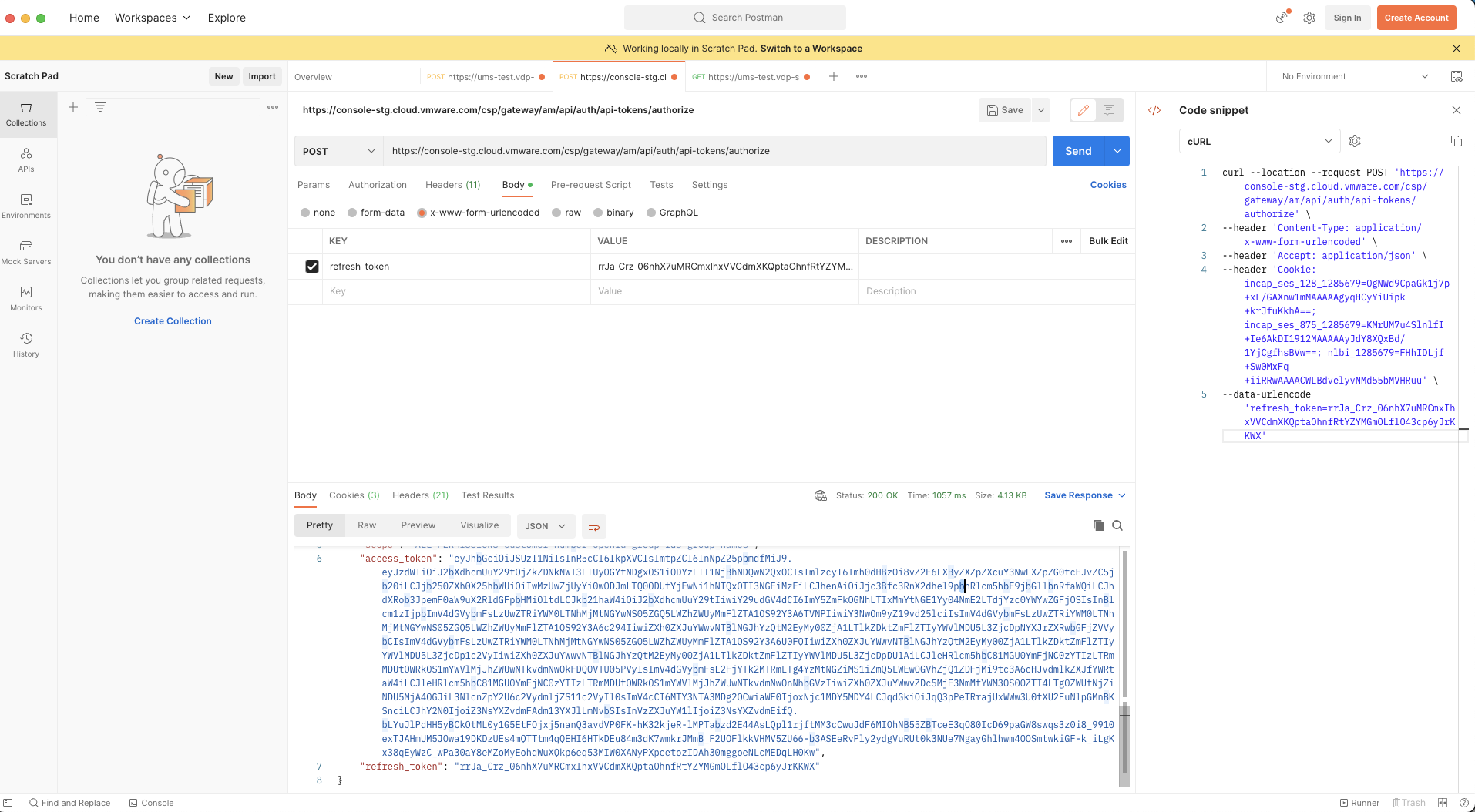Click the Create Account button
Screen dimensions: 1475x812
1416,18
